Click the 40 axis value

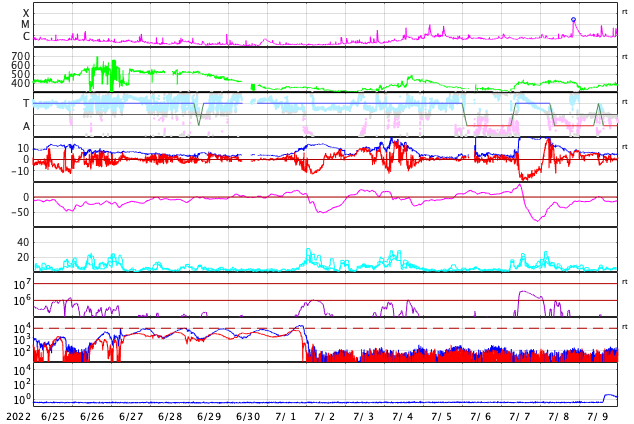pos(23,242)
